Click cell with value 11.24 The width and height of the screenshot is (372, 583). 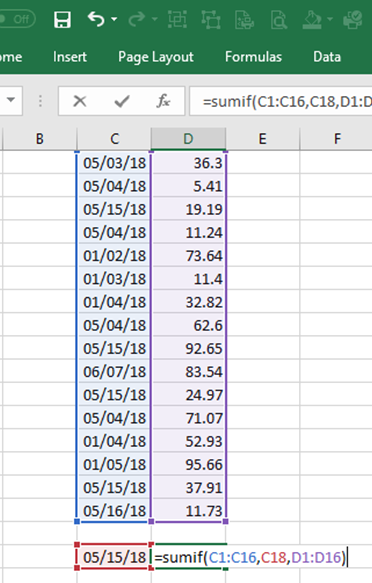click(x=188, y=232)
